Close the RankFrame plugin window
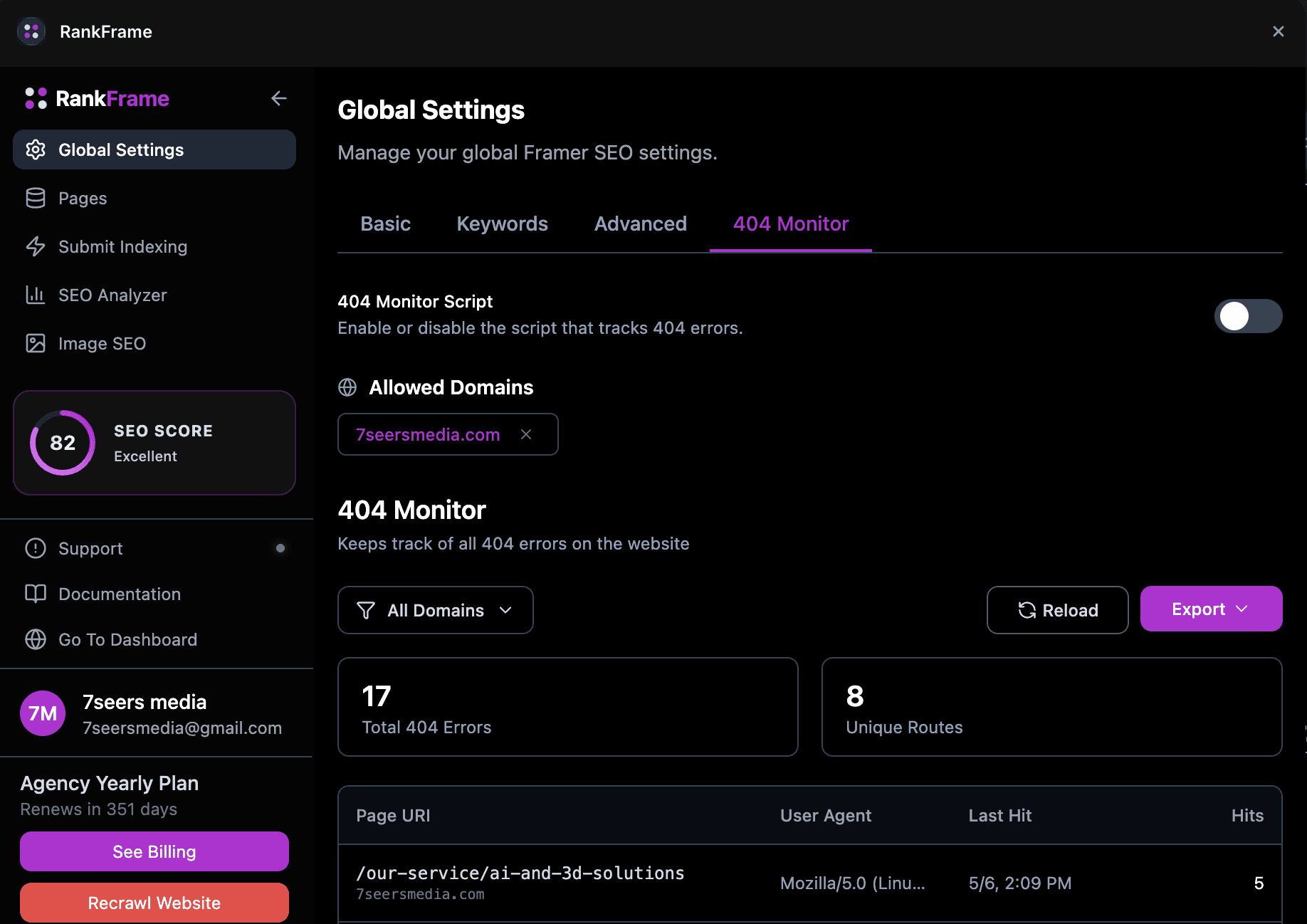This screenshot has height=924, width=1307. click(x=1279, y=31)
